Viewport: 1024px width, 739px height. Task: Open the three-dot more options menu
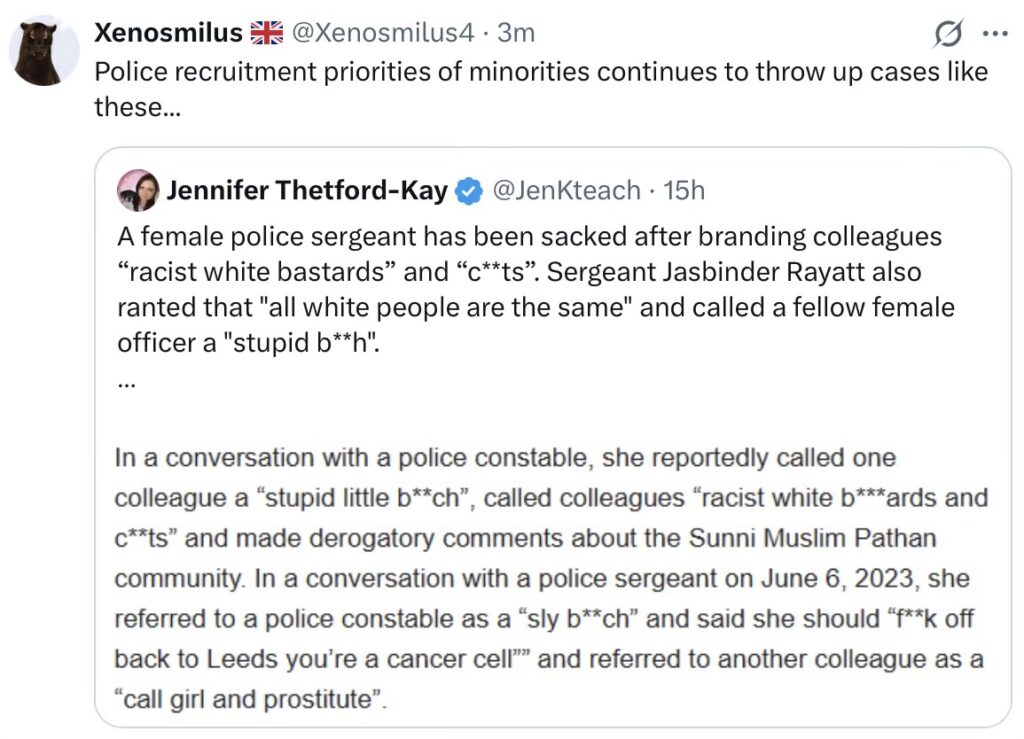pos(995,33)
